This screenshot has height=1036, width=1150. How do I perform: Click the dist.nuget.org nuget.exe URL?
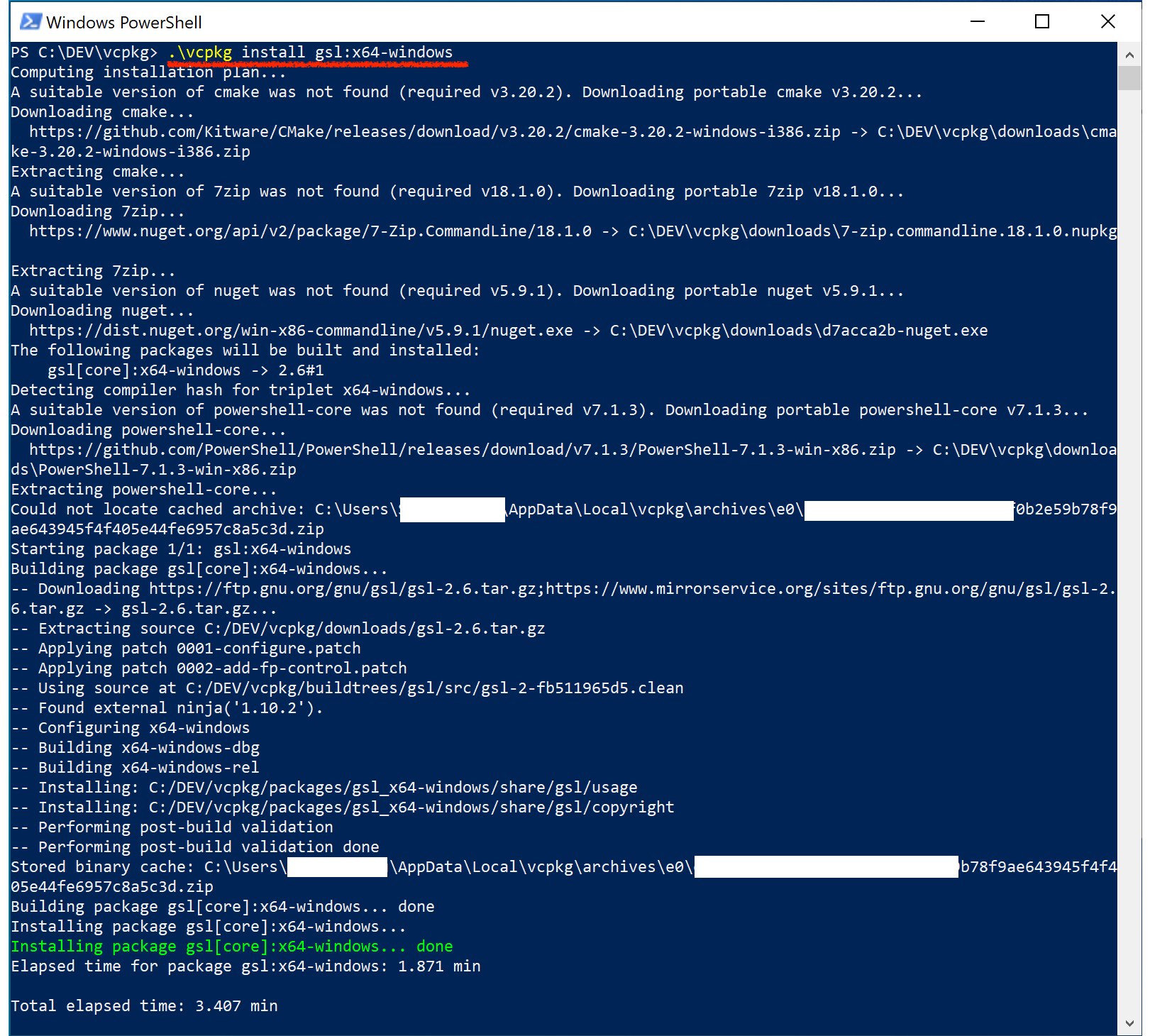[301, 331]
